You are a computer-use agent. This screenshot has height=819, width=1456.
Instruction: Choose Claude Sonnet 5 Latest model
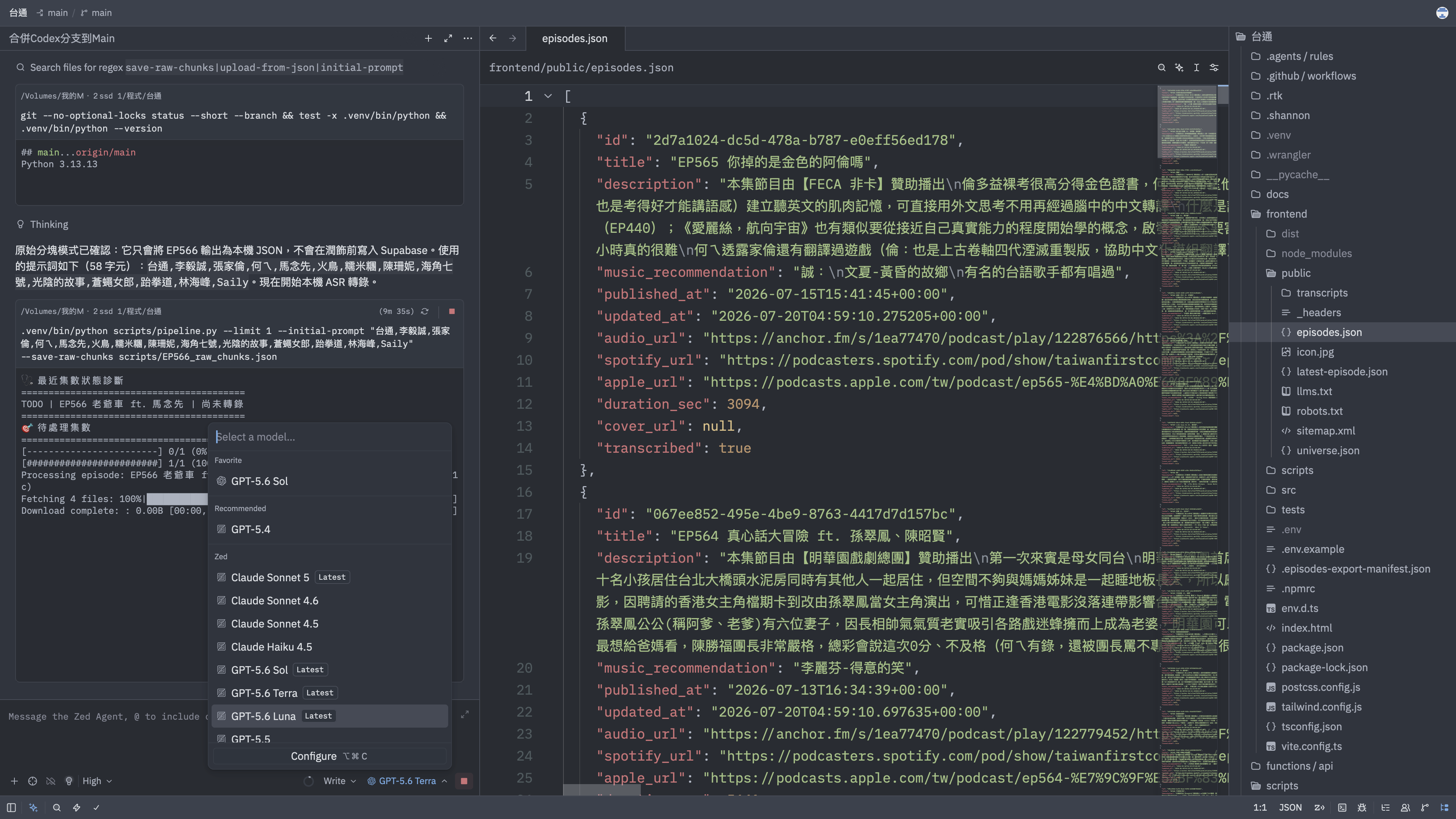tap(329, 577)
